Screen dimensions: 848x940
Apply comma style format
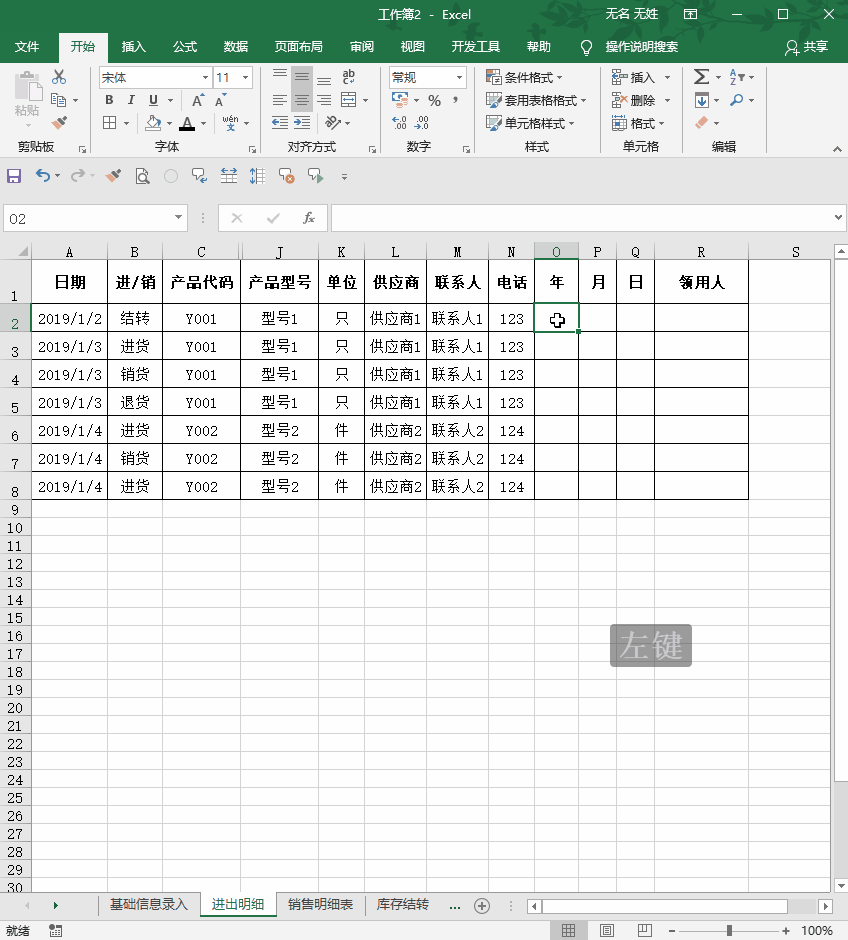[x=455, y=100]
